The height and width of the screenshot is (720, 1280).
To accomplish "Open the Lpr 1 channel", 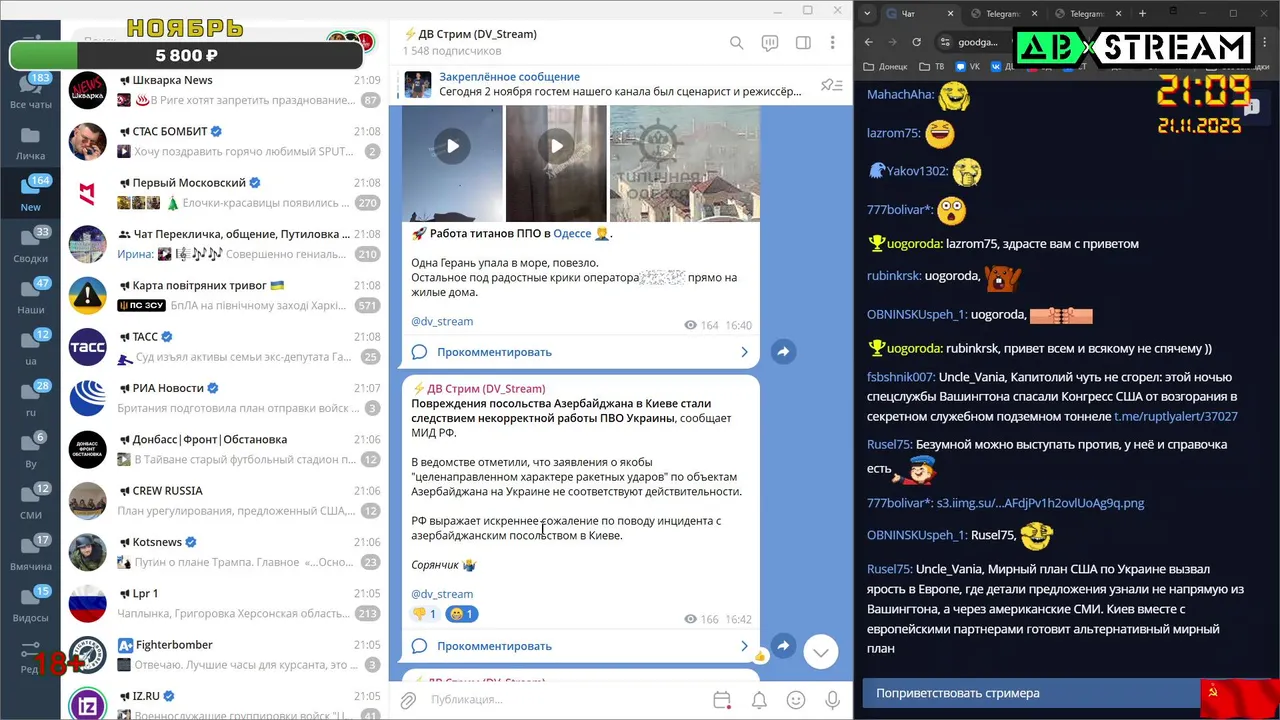I will [225, 603].
